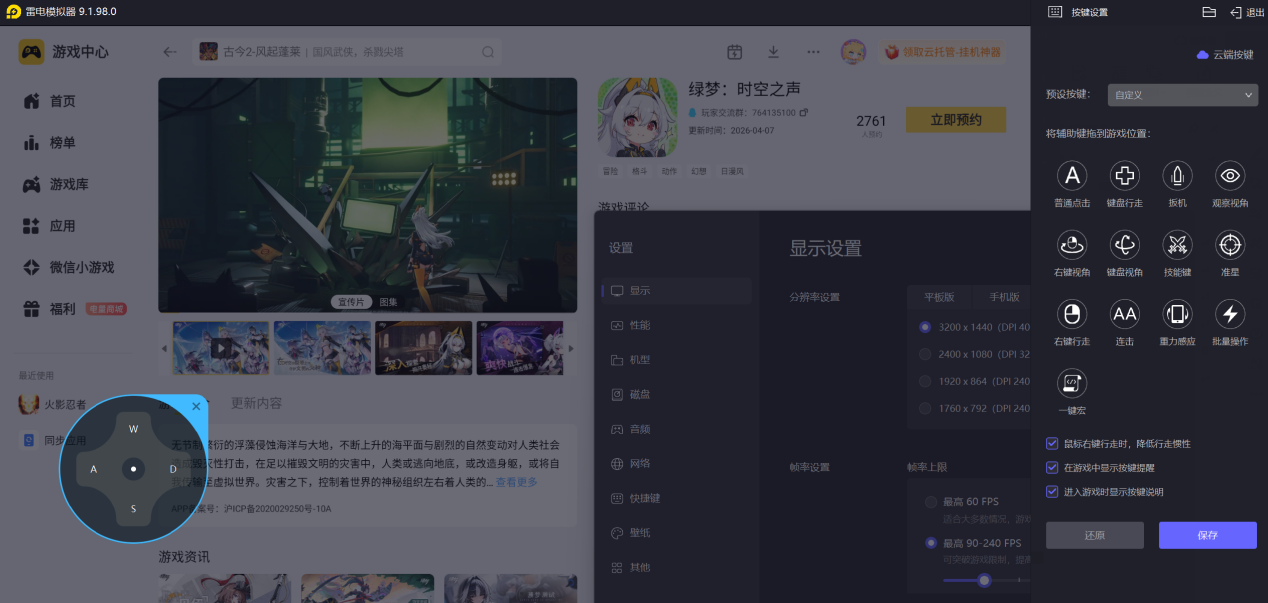
Task: Select the 扳机 trigger key icon
Action: coord(1177,176)
